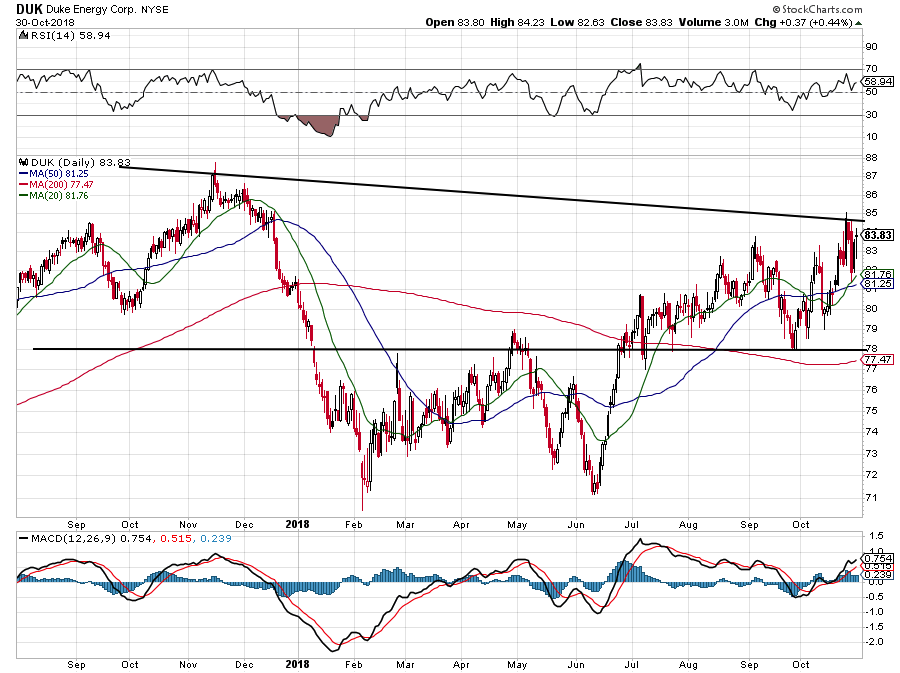This screenshot has width=900, height=673.
Task: Click the 70 level on RSI axis
Action: tap(871, 69)
